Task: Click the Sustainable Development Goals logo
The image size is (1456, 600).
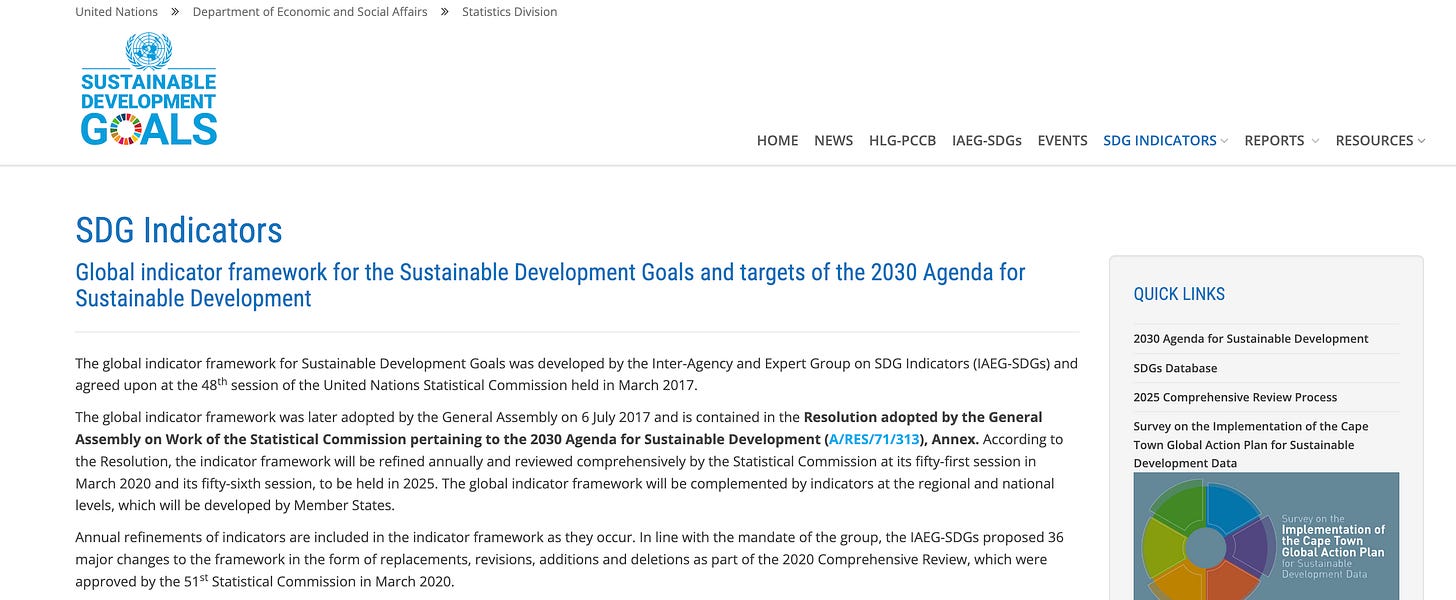Action: (x=149, y=89)
